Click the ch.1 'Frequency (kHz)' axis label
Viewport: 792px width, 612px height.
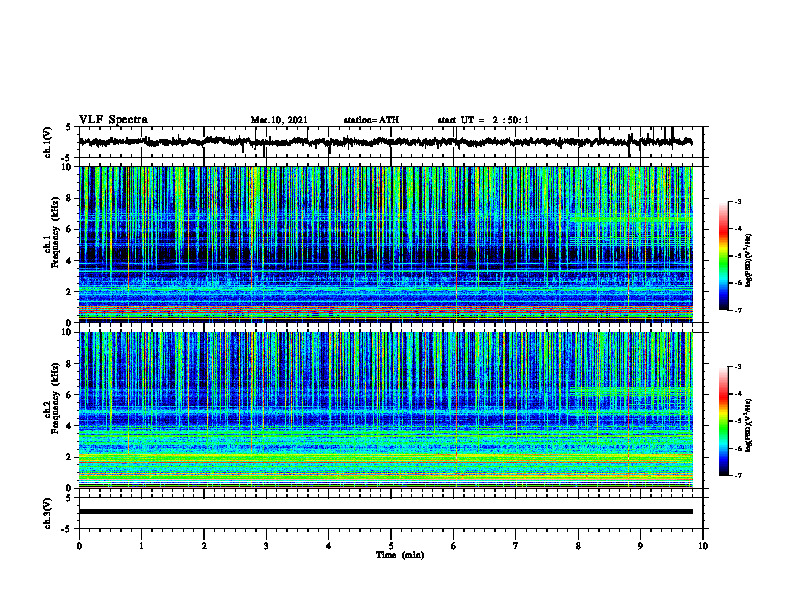tap(55, 232)
